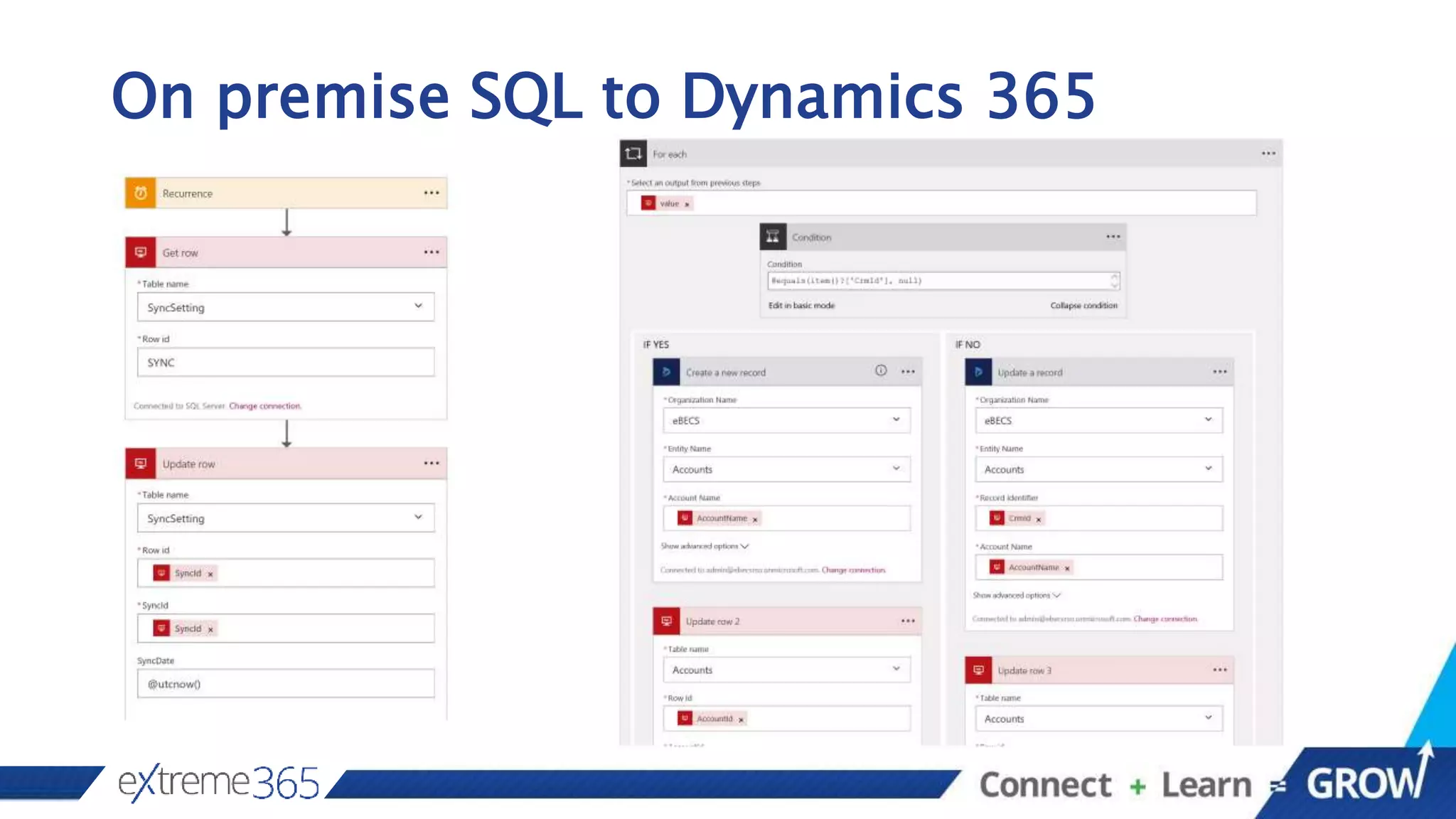Click the For each loop icon
This screenshot has height=819, width=1456.
click(x=633, y=154)
